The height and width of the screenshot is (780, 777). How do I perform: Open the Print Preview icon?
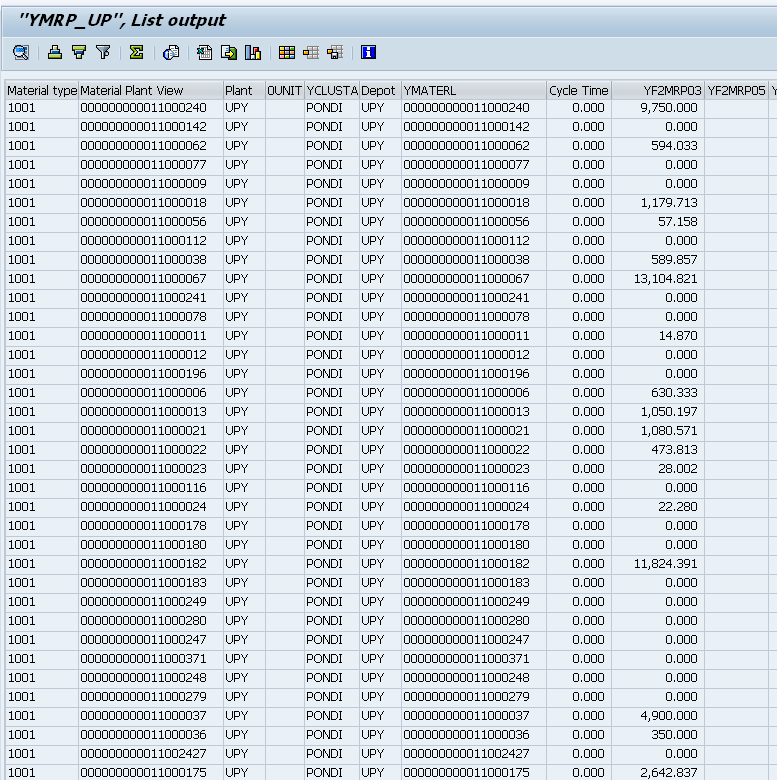(x=171, y=52)
